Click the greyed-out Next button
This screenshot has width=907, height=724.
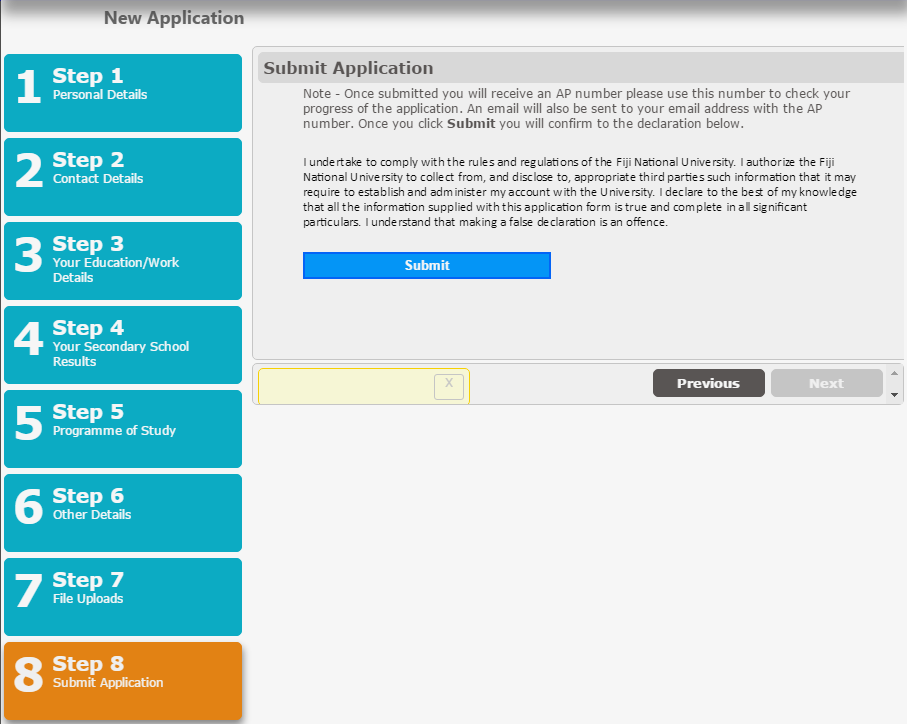click(826, 383)
